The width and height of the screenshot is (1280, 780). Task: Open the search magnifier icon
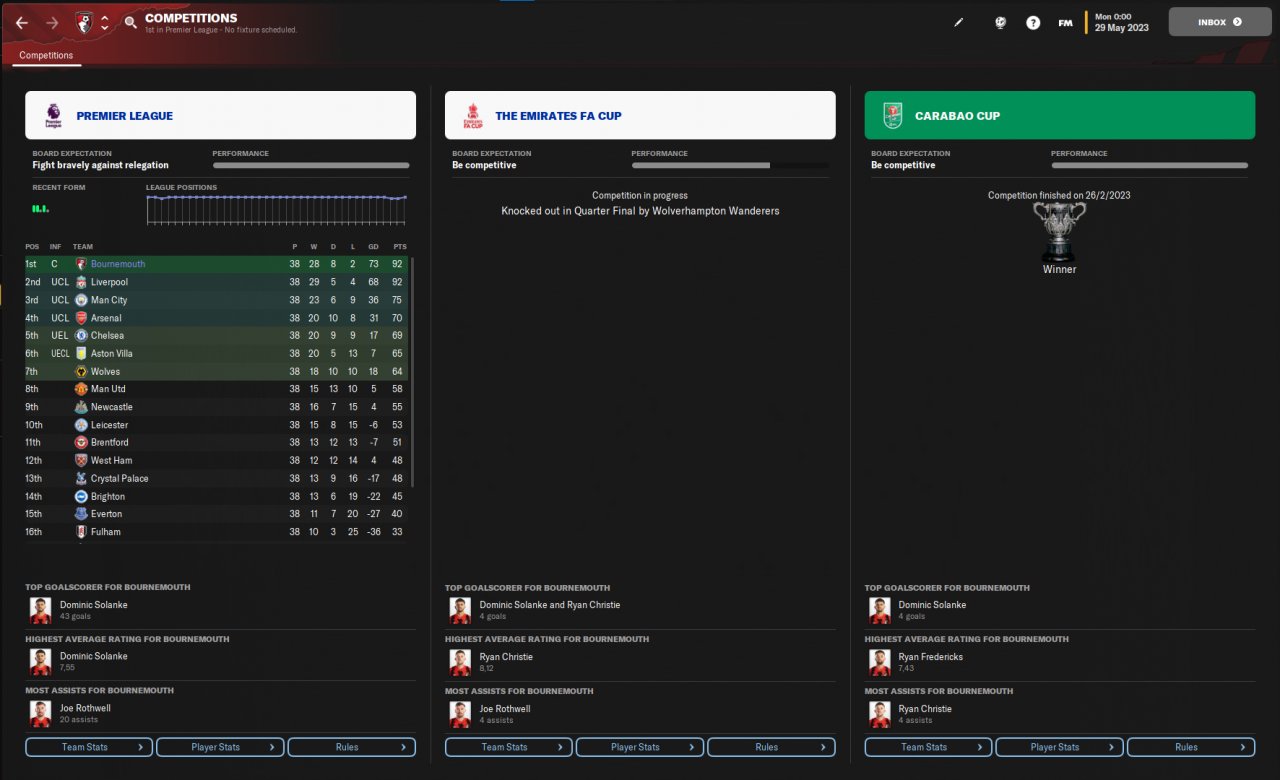pyautogui.click(x=131, y=22)
